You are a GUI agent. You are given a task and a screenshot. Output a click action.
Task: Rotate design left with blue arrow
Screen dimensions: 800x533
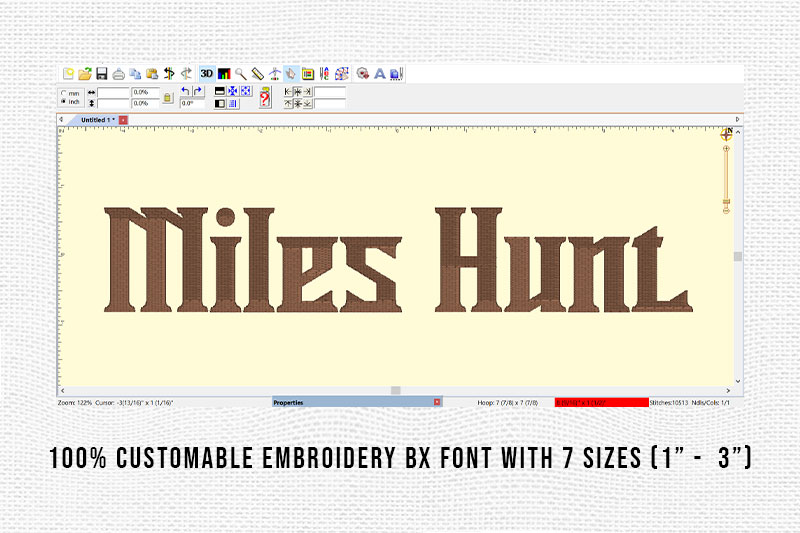point(186,91)
